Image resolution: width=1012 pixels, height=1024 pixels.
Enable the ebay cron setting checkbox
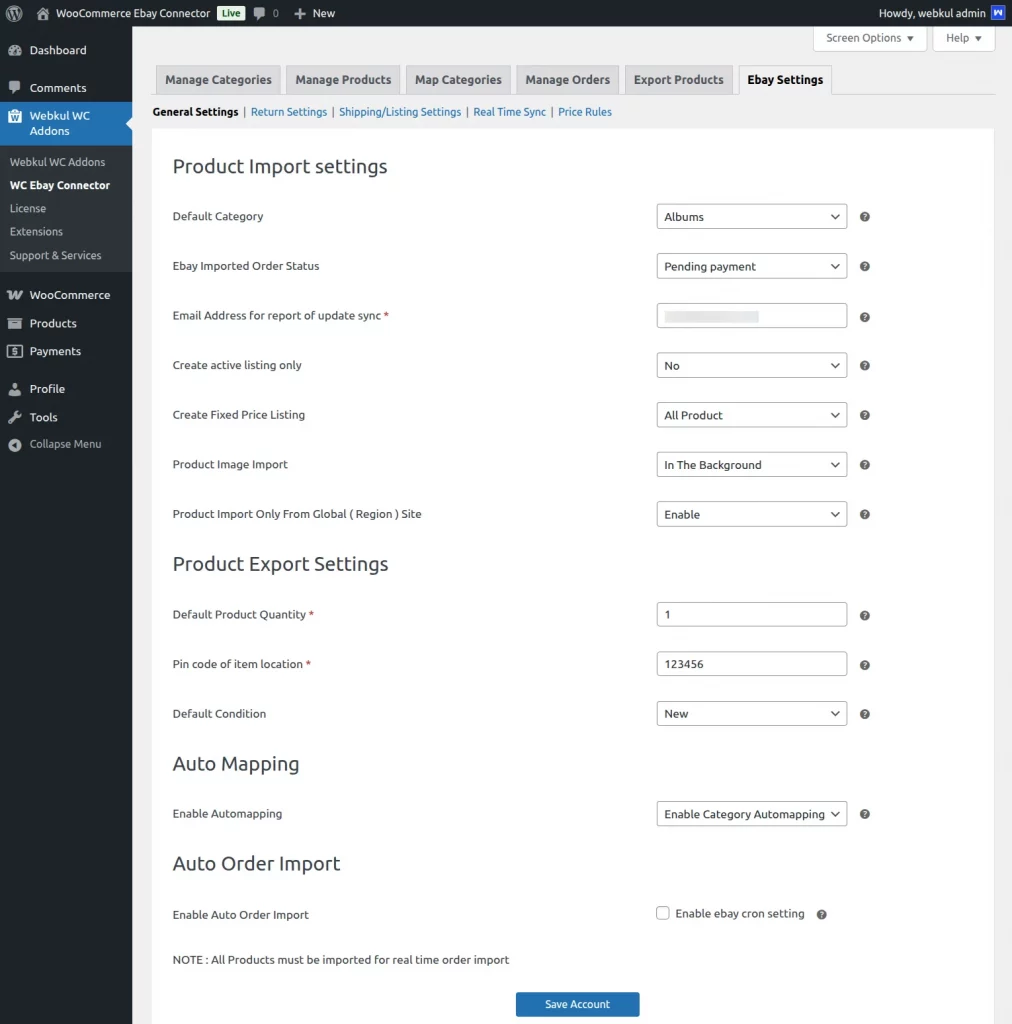point(662,913)
